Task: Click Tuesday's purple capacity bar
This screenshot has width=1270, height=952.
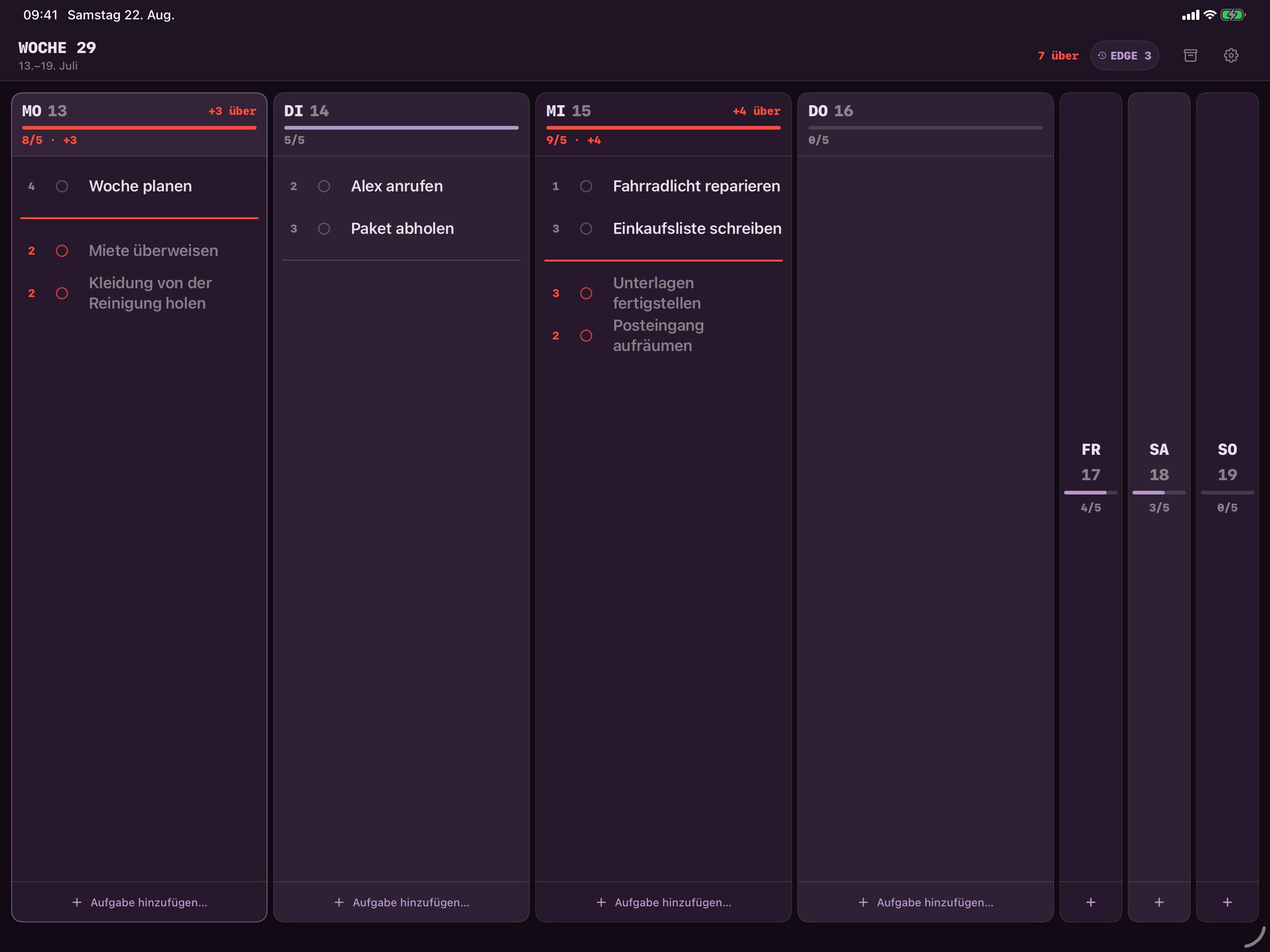Action: [401, 127]
